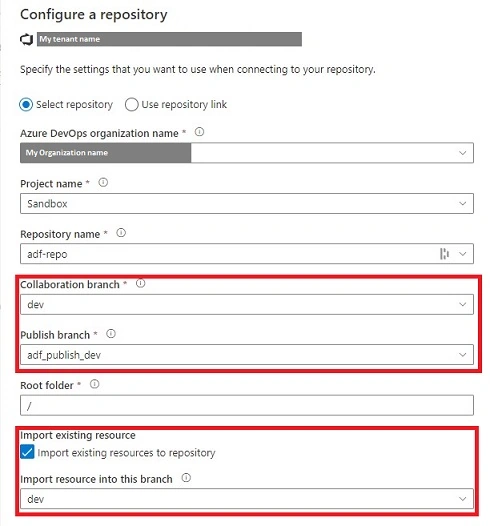Click into the Root folder text field
Image resolution: width=490 pixels, height=526 pixels.
[247, 405]
